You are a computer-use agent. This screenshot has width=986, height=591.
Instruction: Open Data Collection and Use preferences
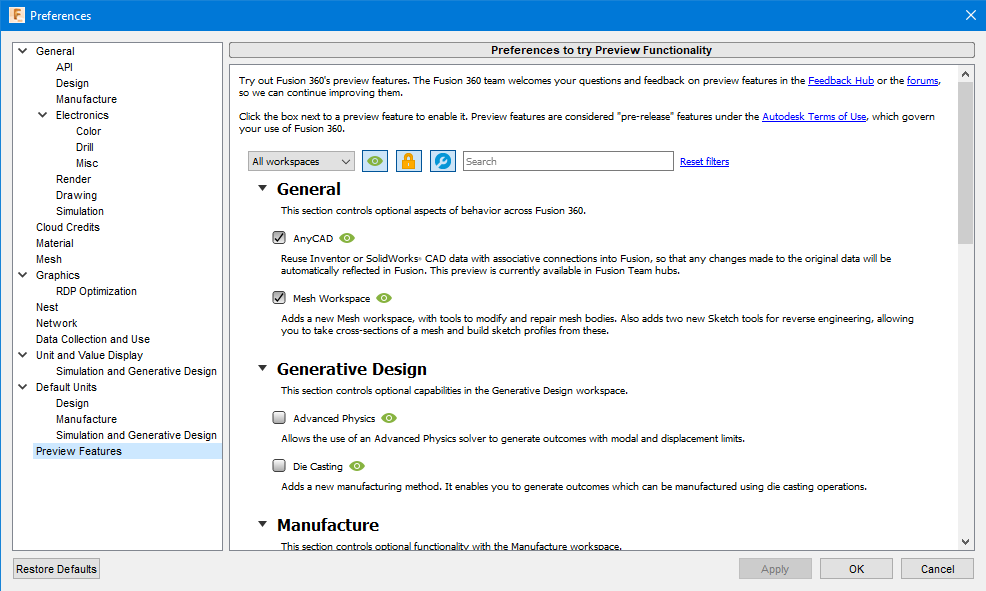pyautogui.click(x=93, y=339)
